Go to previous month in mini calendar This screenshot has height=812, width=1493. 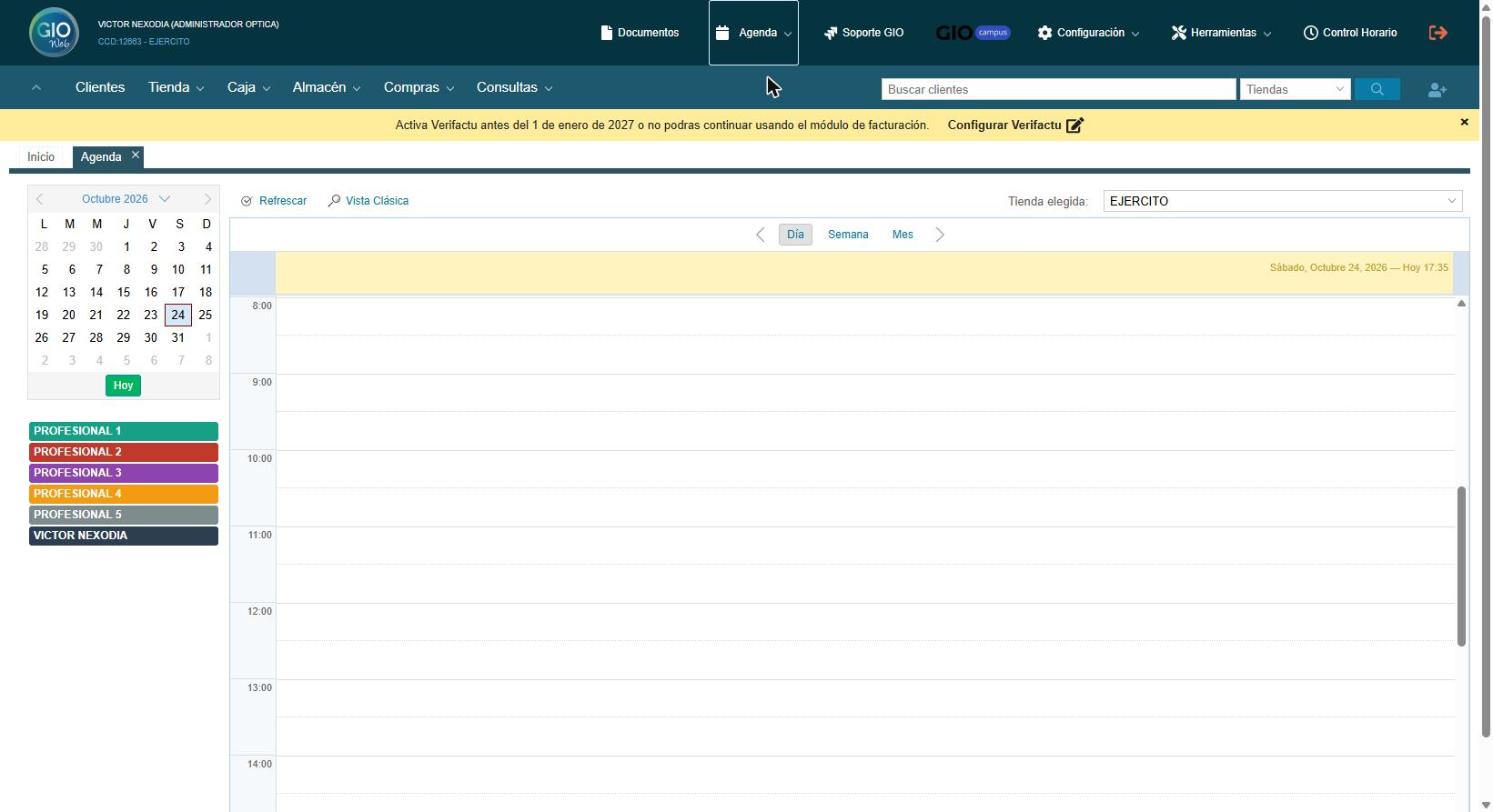tap(40, 199)
